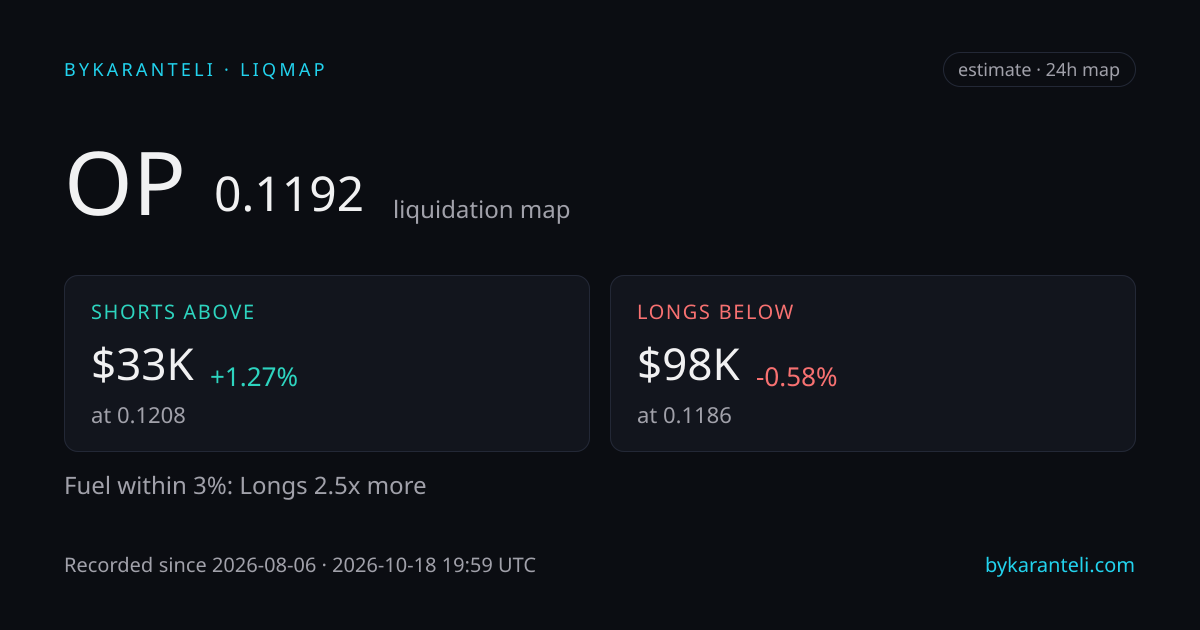Click the SHORTS ABOVE heading

173,312
